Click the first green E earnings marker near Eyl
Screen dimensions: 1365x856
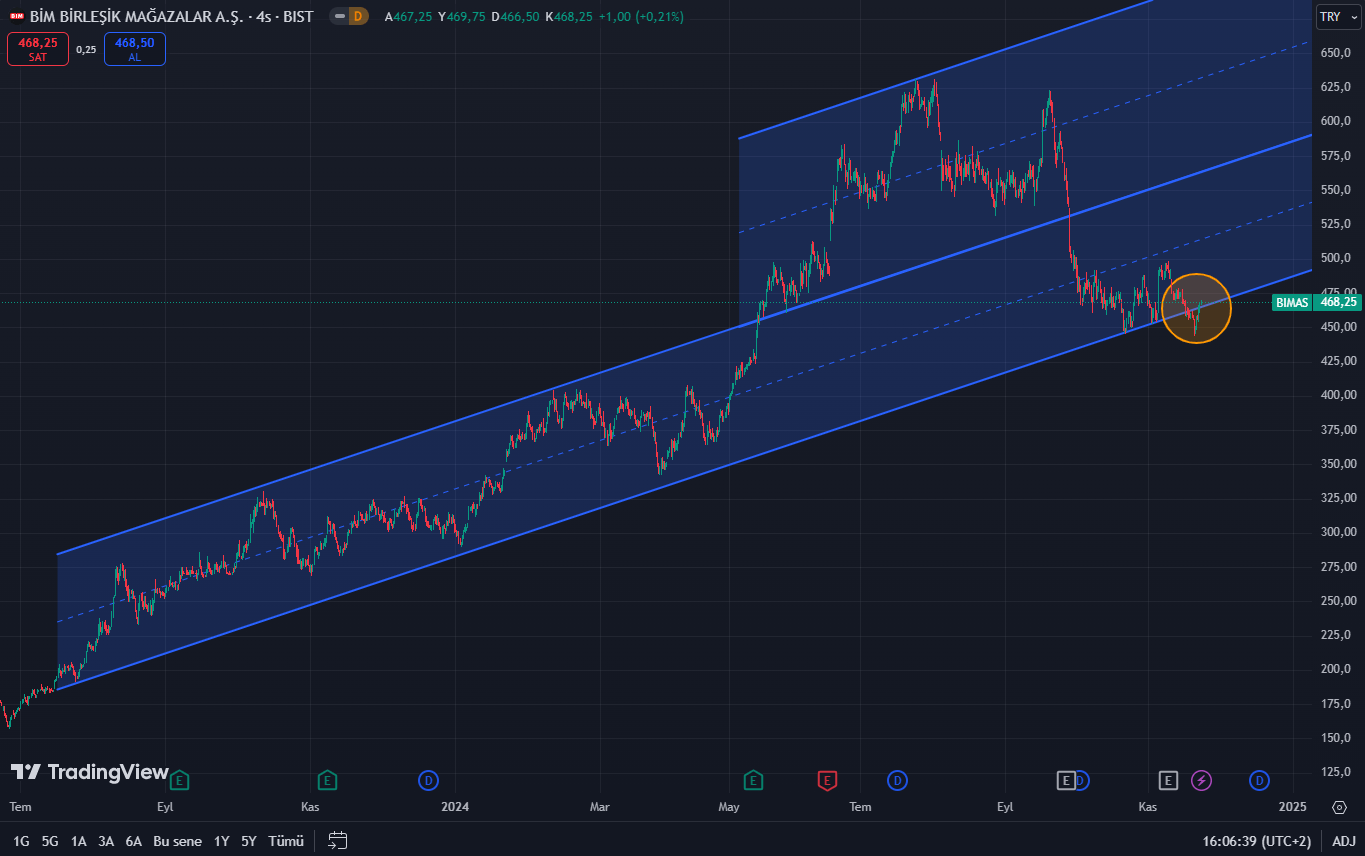click(x=179, y=780)
